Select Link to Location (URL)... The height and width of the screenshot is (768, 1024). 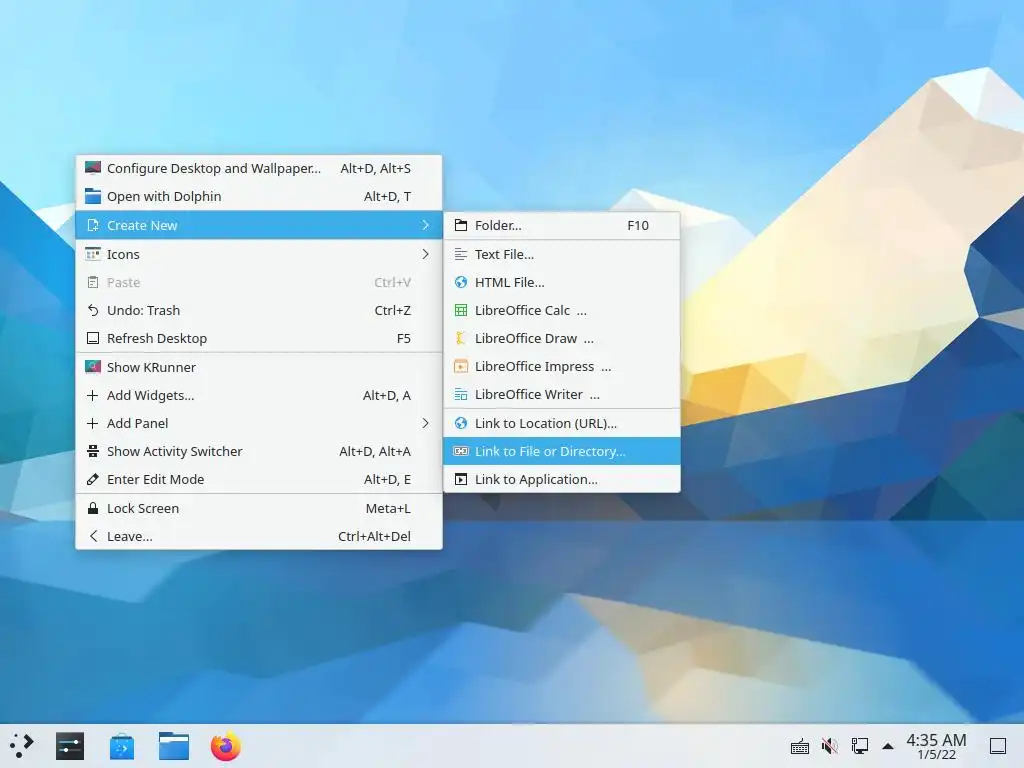(x=562, y=423)
